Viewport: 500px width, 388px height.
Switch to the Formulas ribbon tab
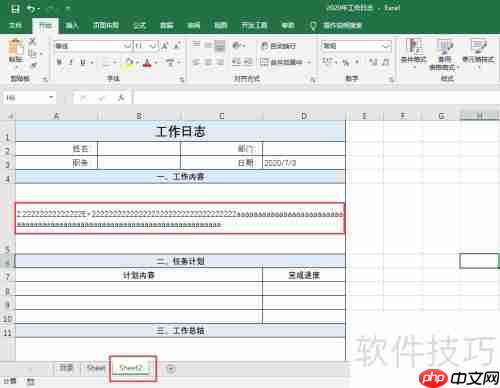point(139,25)
